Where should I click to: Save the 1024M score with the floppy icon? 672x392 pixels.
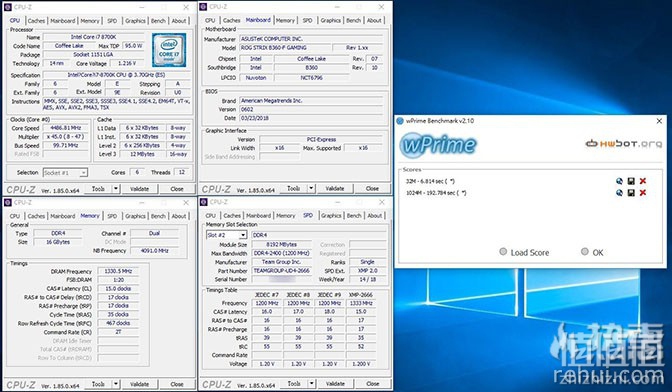[631, 193]
